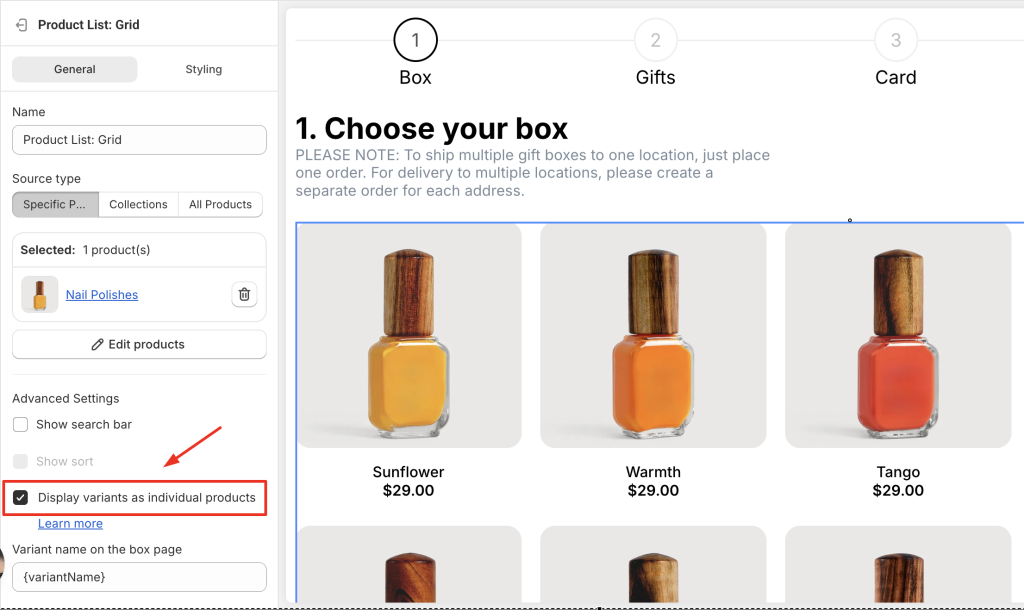Click the Product List: Grid panel title
This screenshot has height=610, width=1024.
coord(89,25)
